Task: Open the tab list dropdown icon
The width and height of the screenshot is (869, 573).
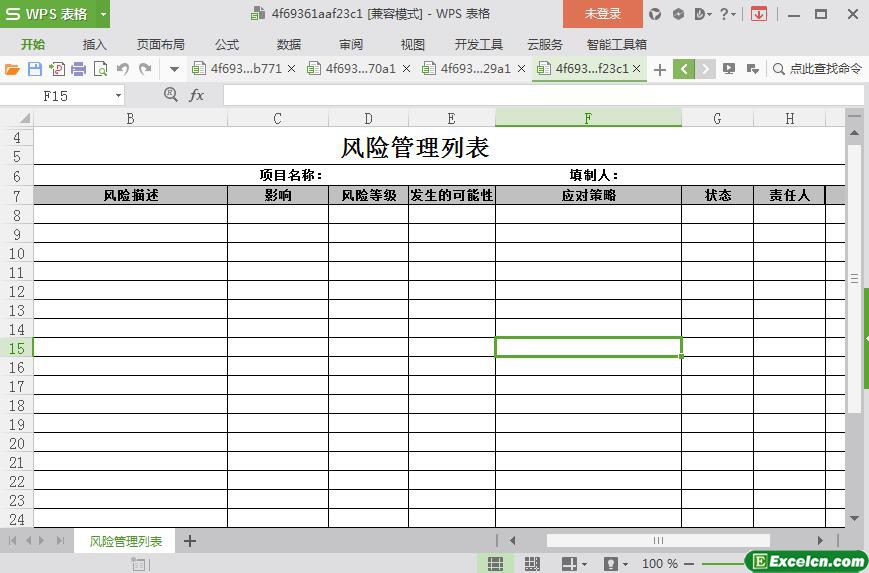Action: (752, 69)
